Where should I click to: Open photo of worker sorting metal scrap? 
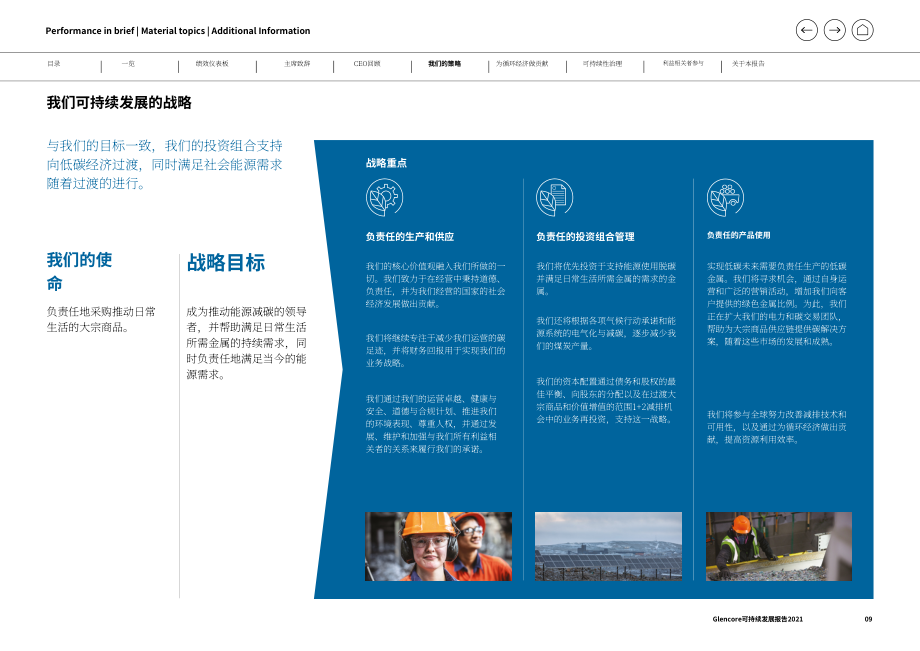point(779,547)
